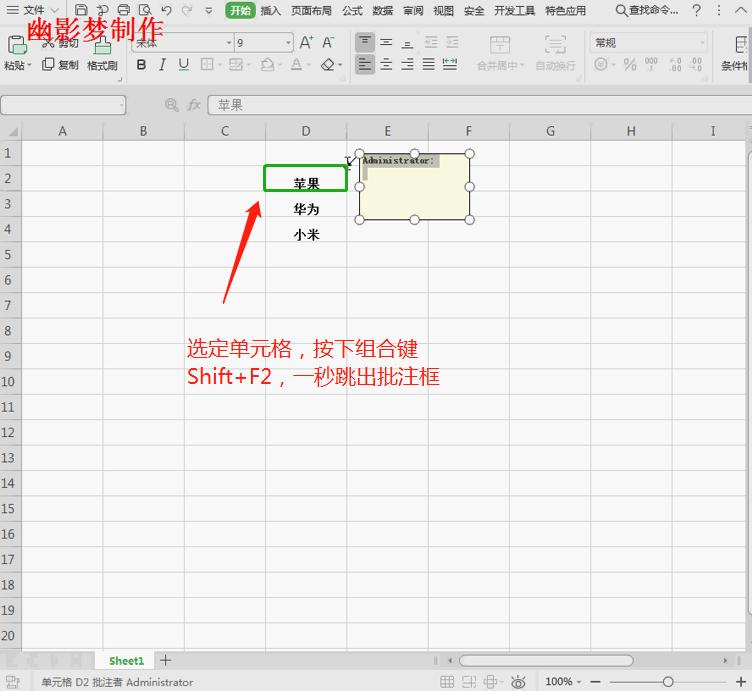
Task: Add a new sheet with plus button
Action: [165, 660]
